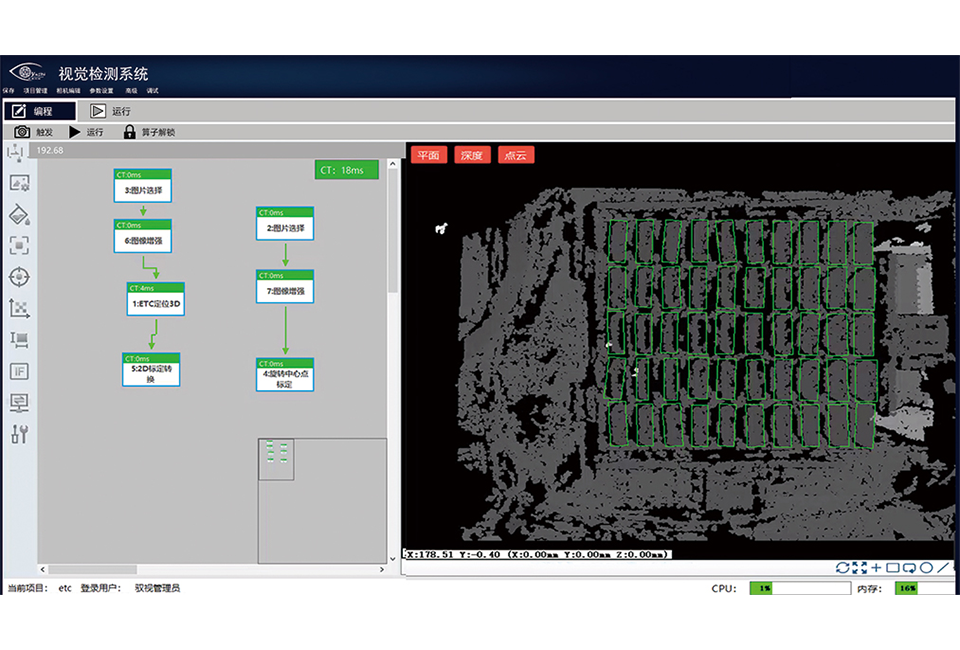Image resolution: width=960 pixels, height=650 pixels.
Task: Select the 1:ETC定位3D flow node
Action: [156, 304]
